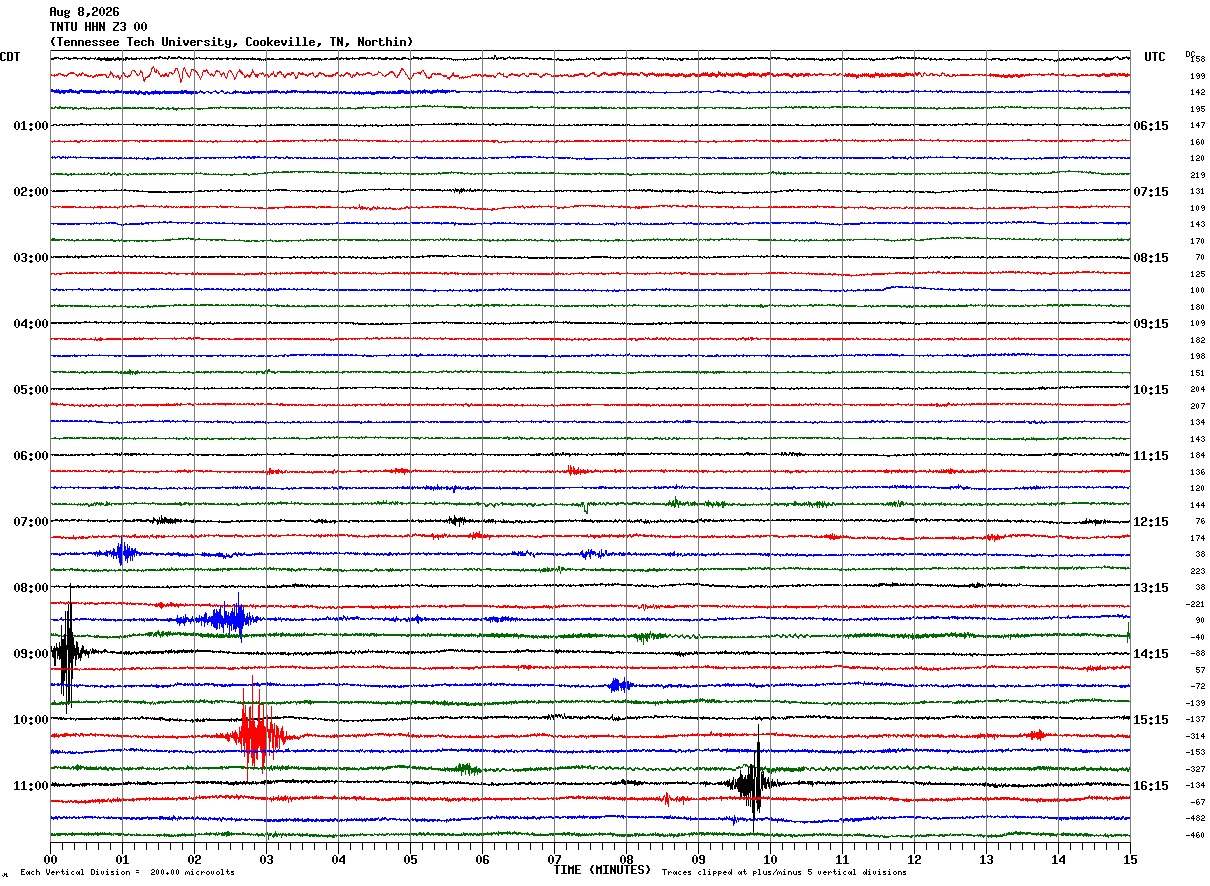Click the DC offset value 158
This screenshot has height=886, width=1210.
click(x=1198, y=60)
